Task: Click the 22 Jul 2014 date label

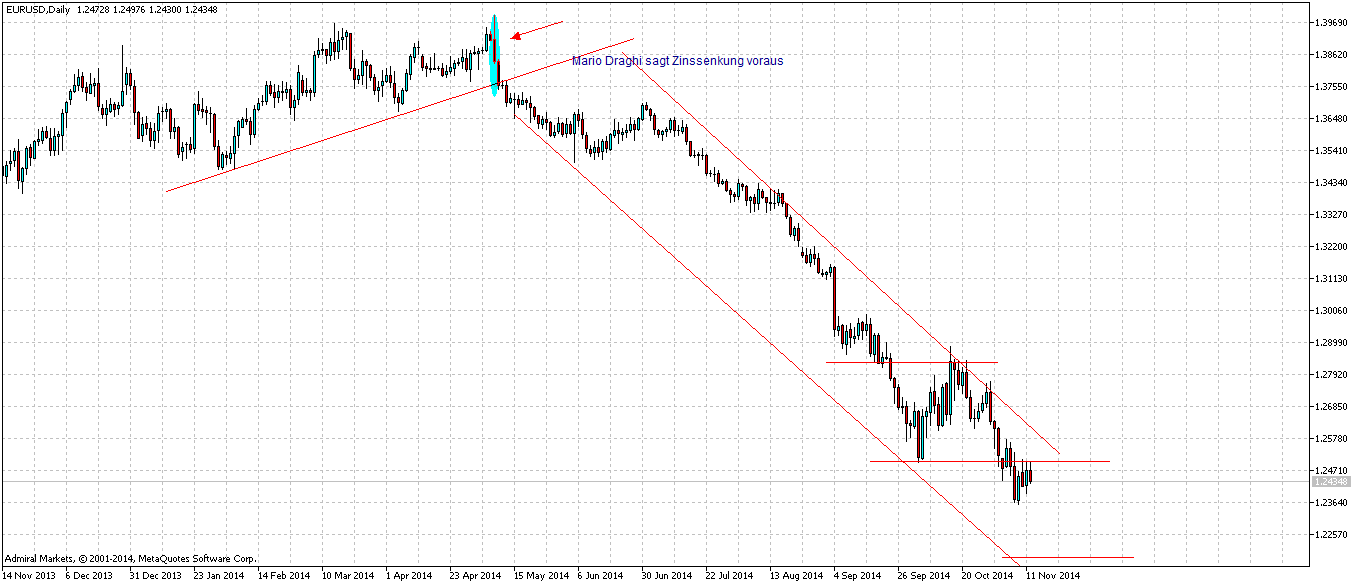Action: tap(731, 576)
